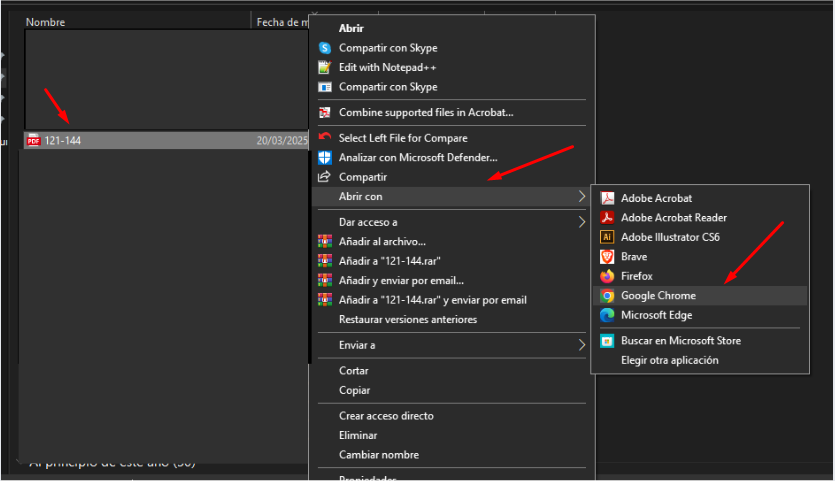Select 'Abrir' from the context menu

(x=351, y=28)
